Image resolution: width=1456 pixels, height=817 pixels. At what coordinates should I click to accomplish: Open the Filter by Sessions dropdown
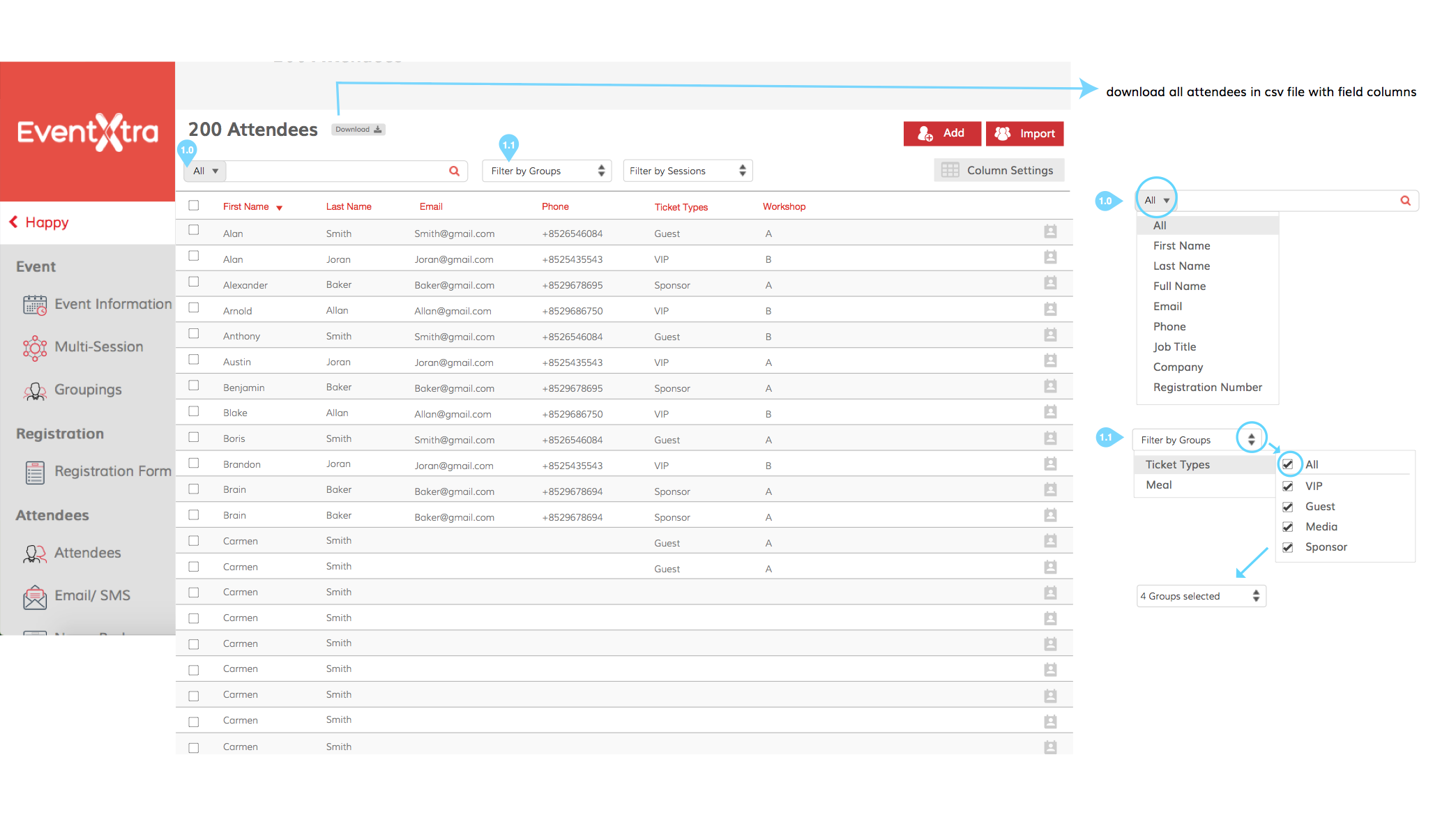(688, 171)
